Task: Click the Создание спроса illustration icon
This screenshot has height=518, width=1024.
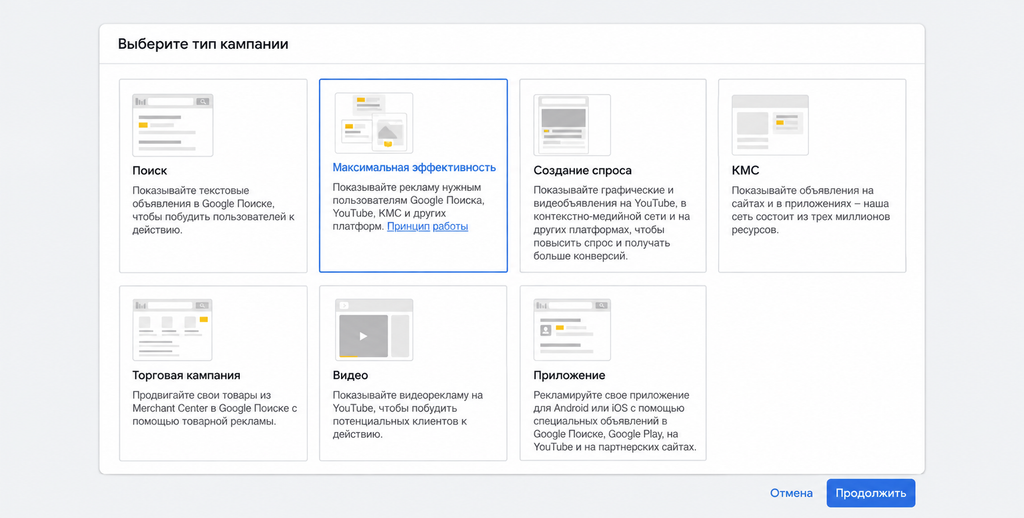Action: point(572,125)
